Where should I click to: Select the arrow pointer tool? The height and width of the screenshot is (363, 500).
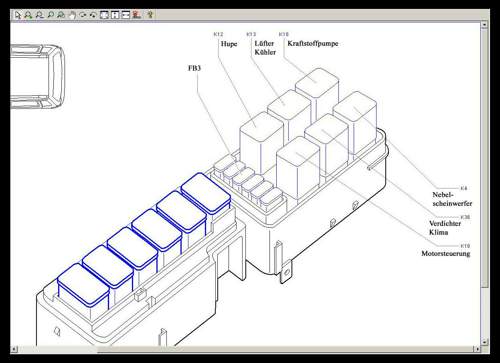18,15
